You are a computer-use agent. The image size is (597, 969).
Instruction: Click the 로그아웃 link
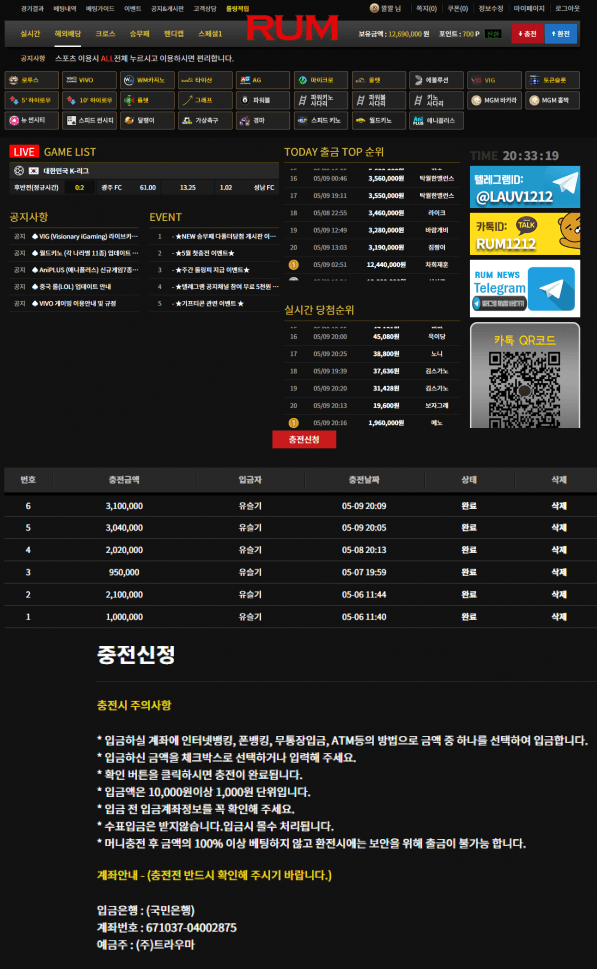[x=567, y=9]
